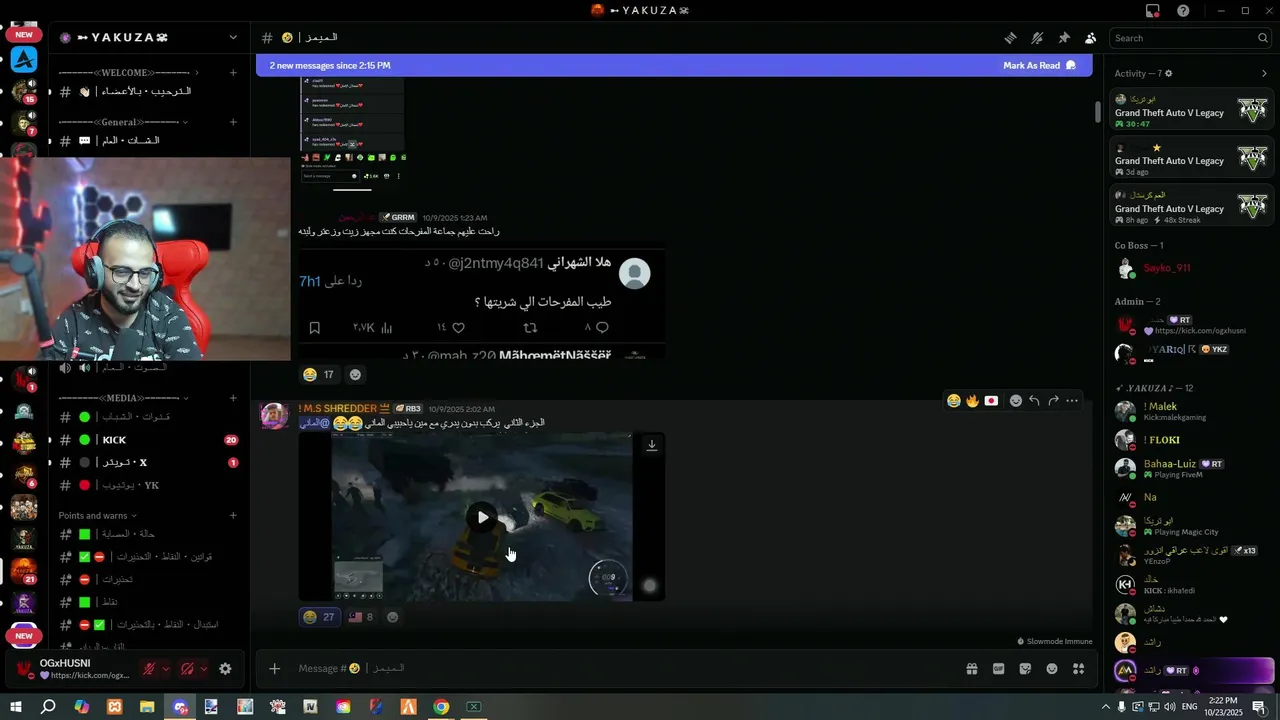
Task: Toggle channel notification settings bell icon
Action: pyautogui.click(x=1037, y=38)
